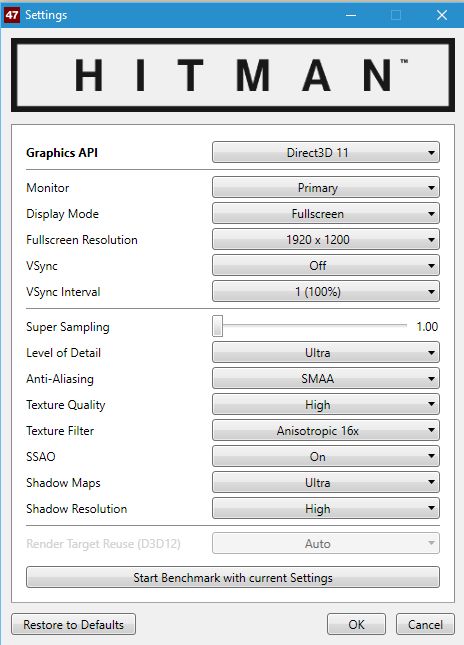Close the Settings window
464x645 pixels.
pyautogui.click(x=442, y=15)
